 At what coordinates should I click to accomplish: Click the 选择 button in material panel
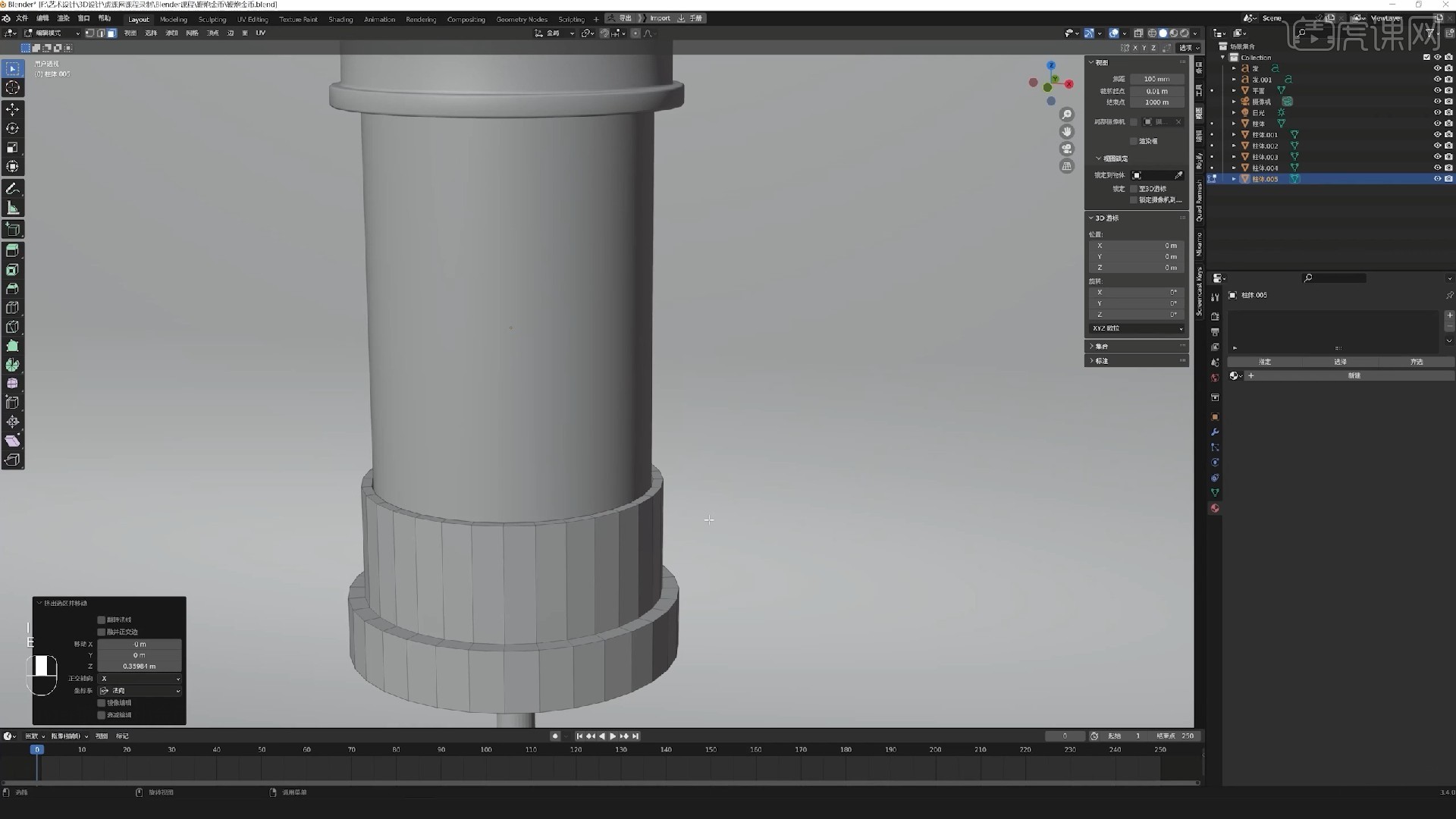click(1341, 362)
